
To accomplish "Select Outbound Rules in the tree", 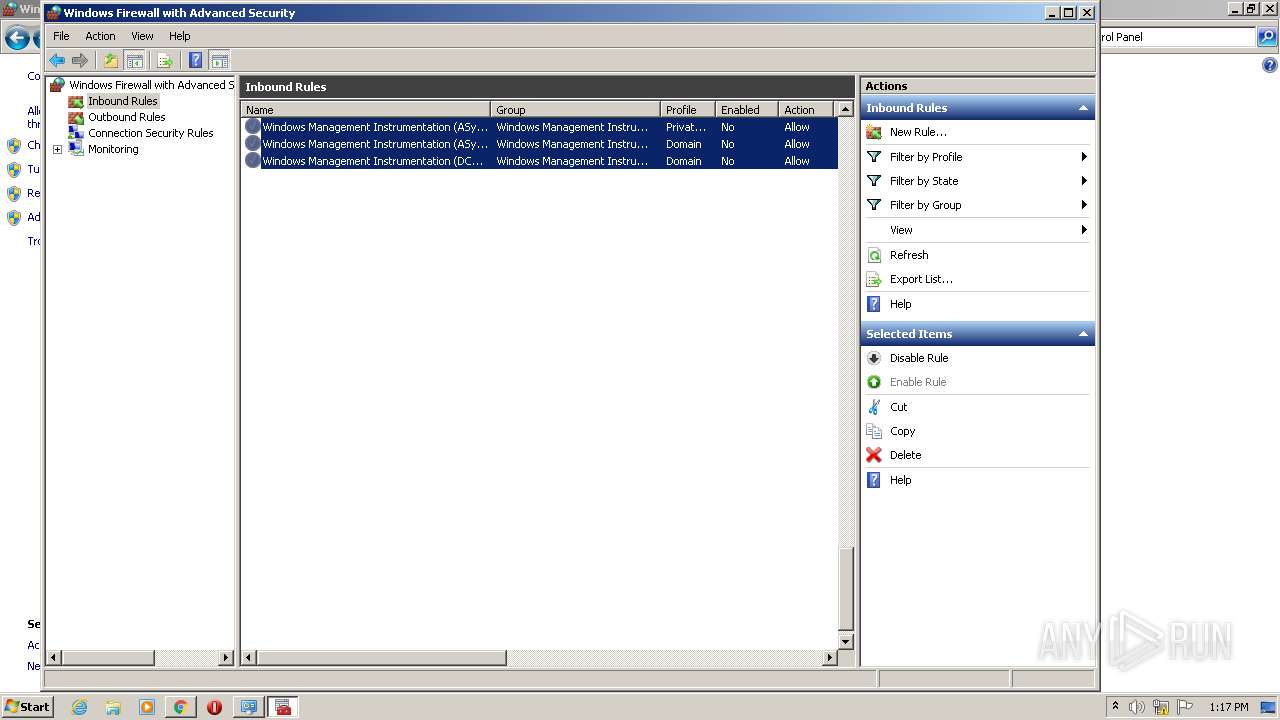I will click(126, 117).
